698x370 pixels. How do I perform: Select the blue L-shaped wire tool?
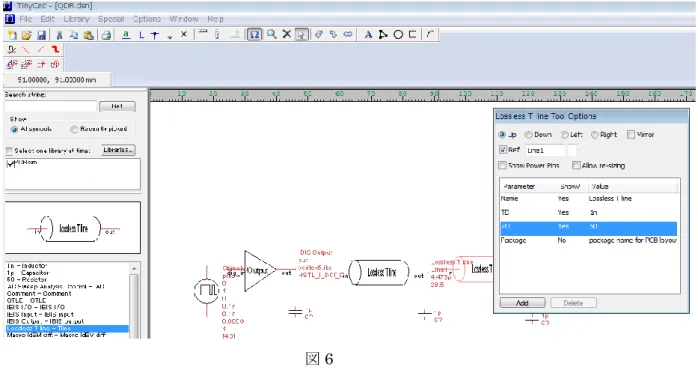[141, 35]
